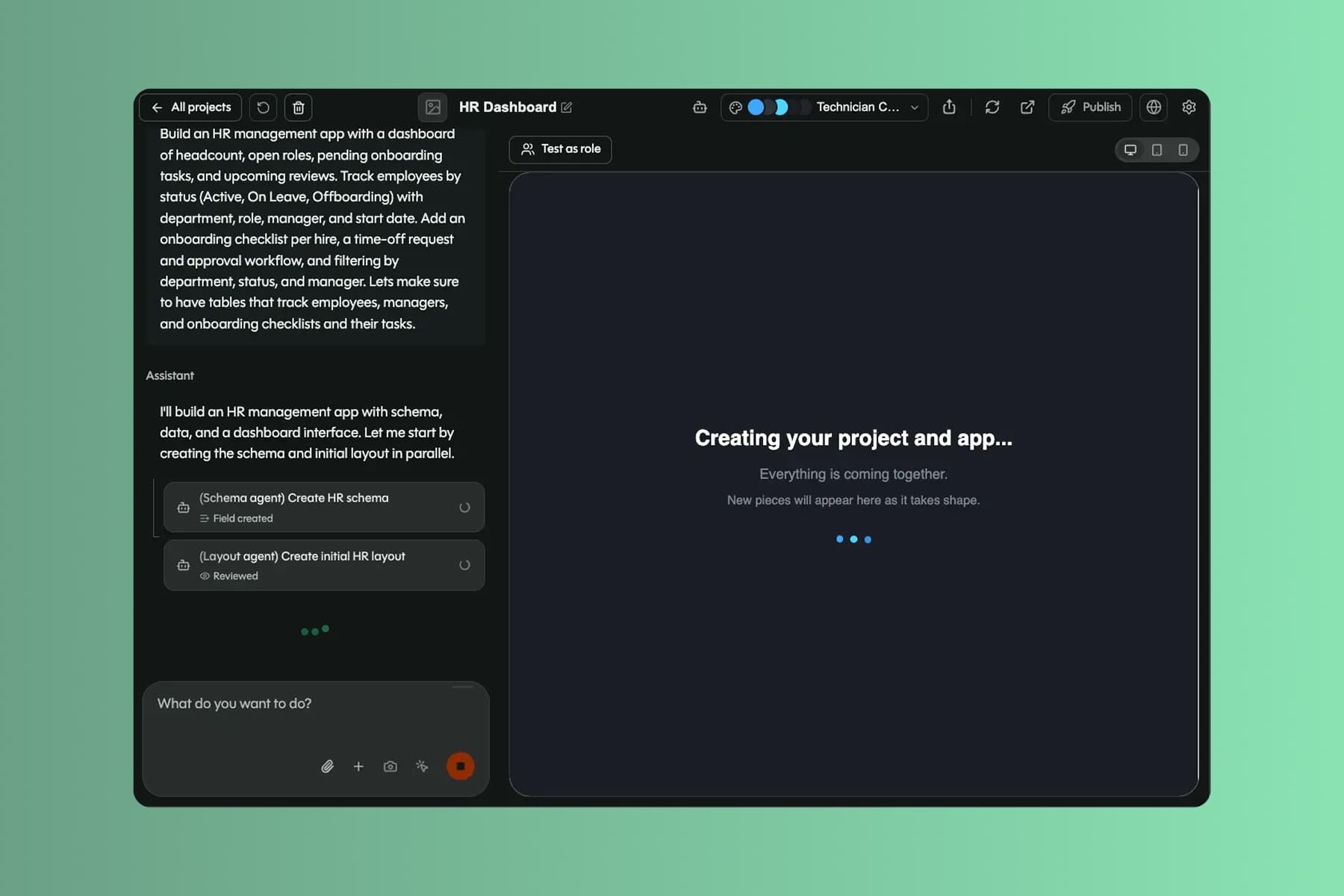This screenshot has width=1344, height=896.
Task: Go back to All projects
Action: 190,108
